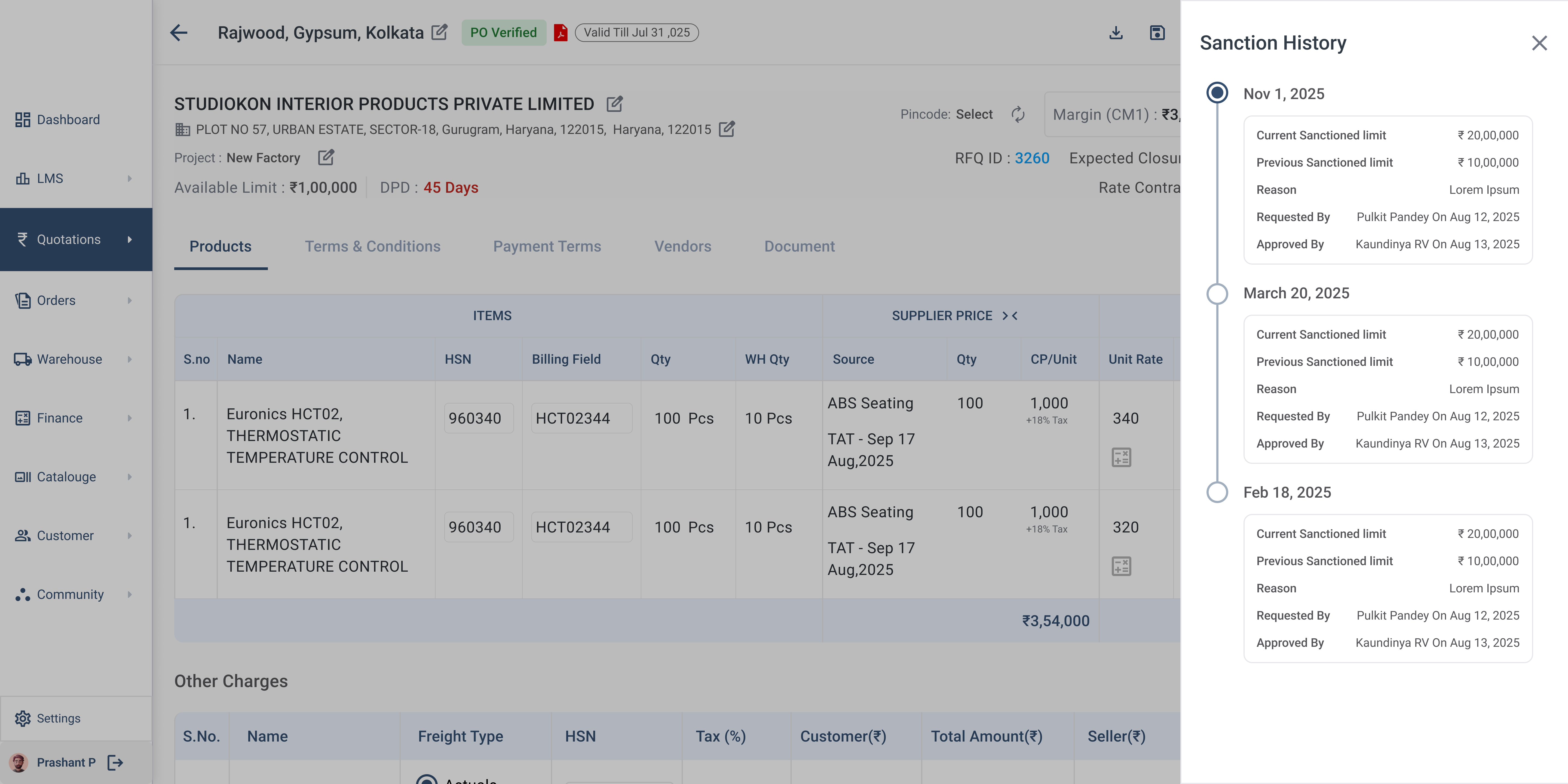This screenshot has height=784, width=1568.
Task: Click the Dashboard sidebar icon
Action: click(x=23, y=120)
